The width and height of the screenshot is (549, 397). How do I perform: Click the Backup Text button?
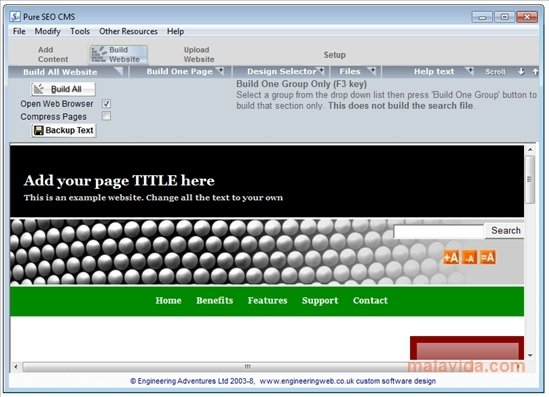(x=64, y=130)
